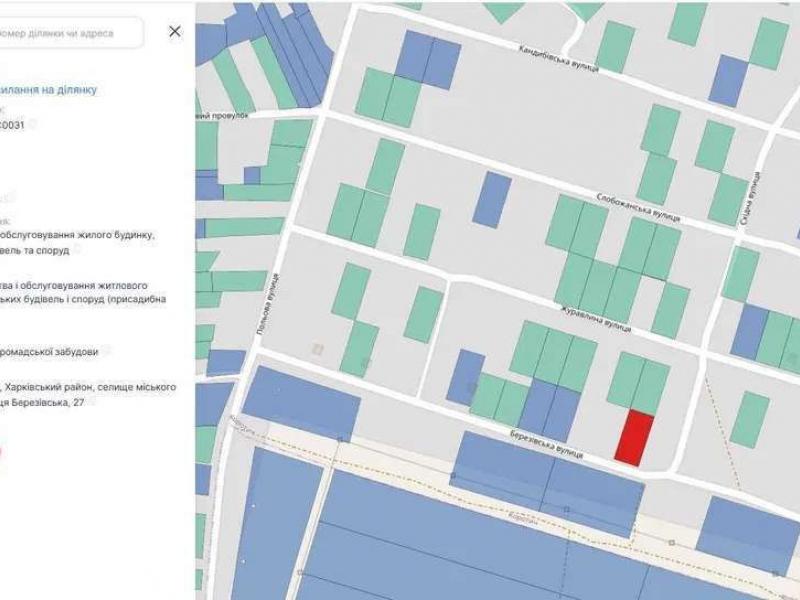This screenshot has width=800, height=600.
Task: Click the small orange square marker near Польова вулиця
Action: 318,349
